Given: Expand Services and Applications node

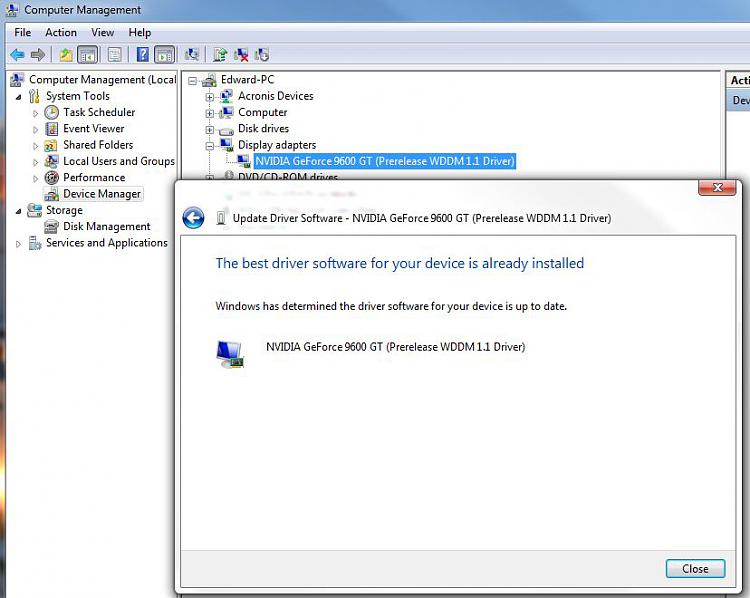Looking at the screenshot, I should (x=18, y=244).
